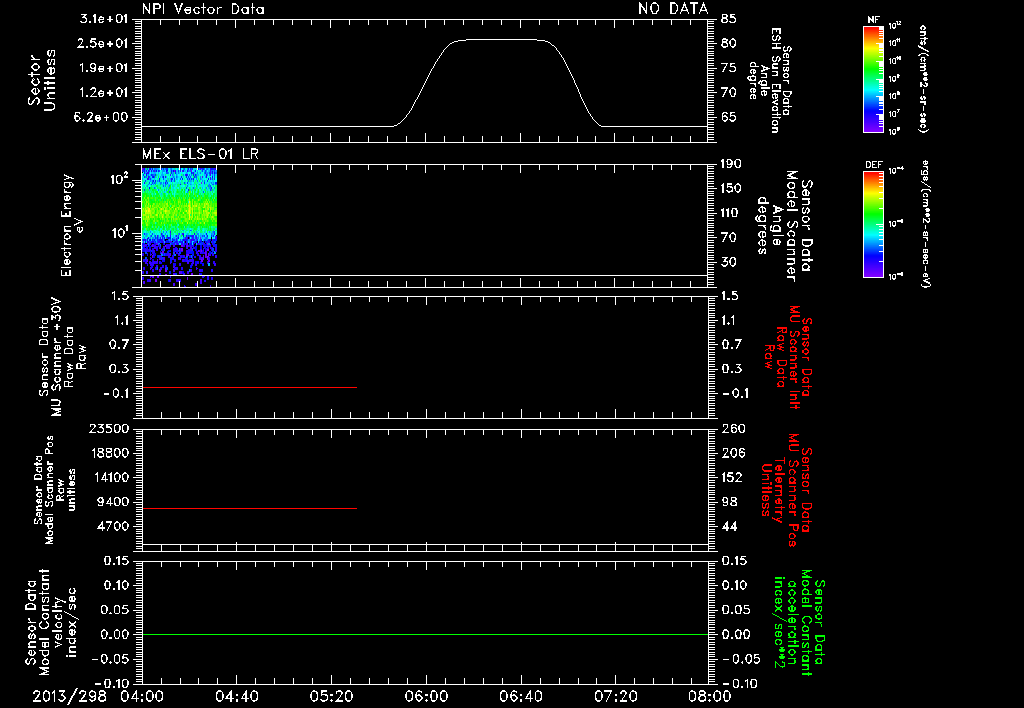1024x708 pixels.
Task: Click the green 'Model Constant acceleration' label
Action: coord(799,622)
